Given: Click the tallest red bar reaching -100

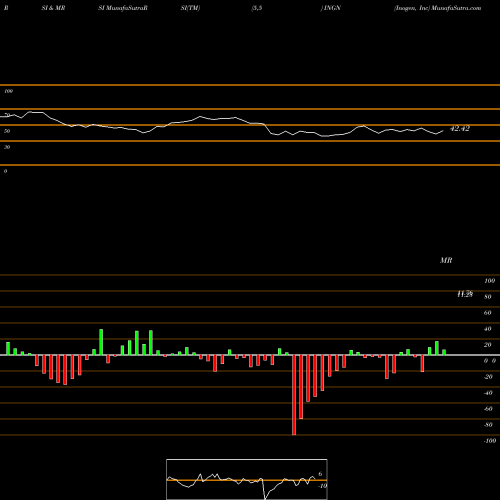Looking at the screenshot, I should [x=294, y=395].
